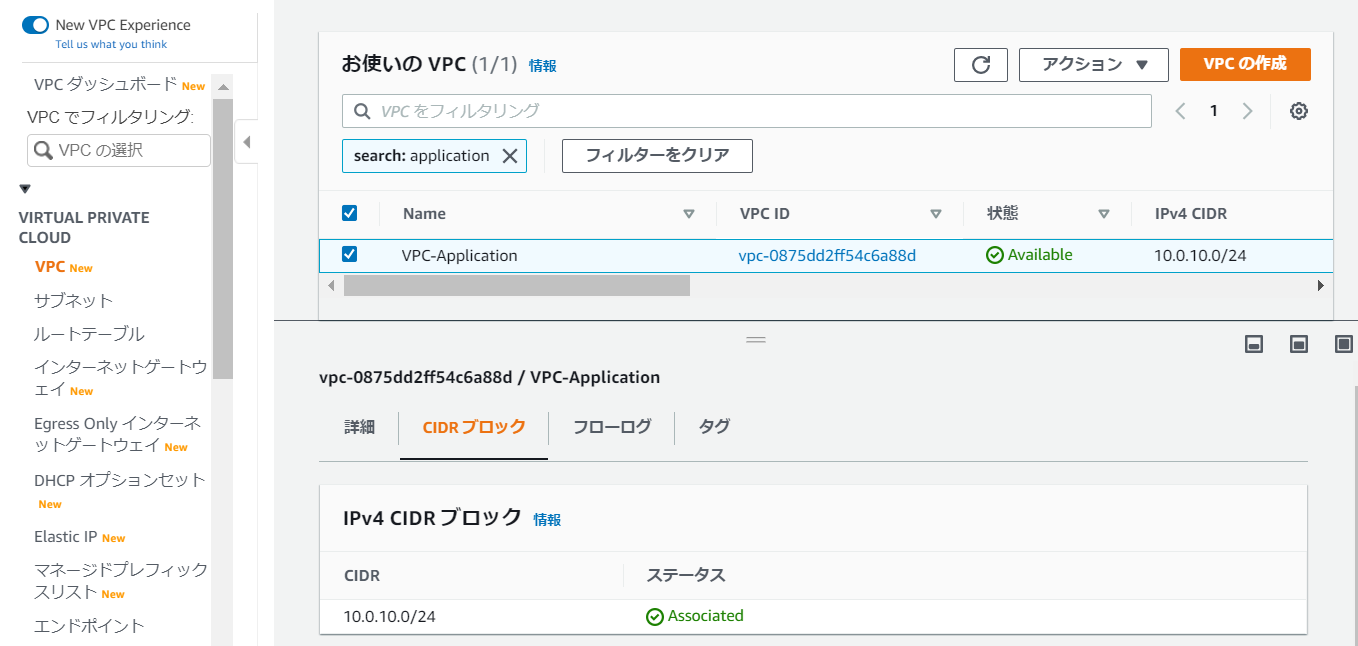Sort by the Name column arrow

688,214
